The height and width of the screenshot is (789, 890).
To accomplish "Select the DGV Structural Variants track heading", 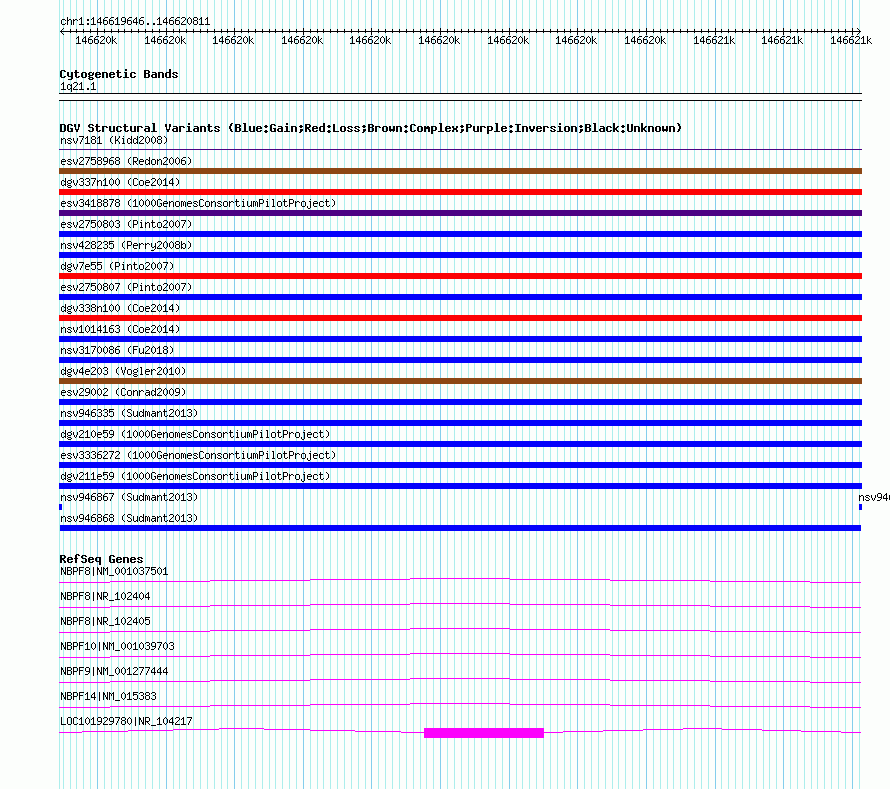I will [x=370, y=128].
